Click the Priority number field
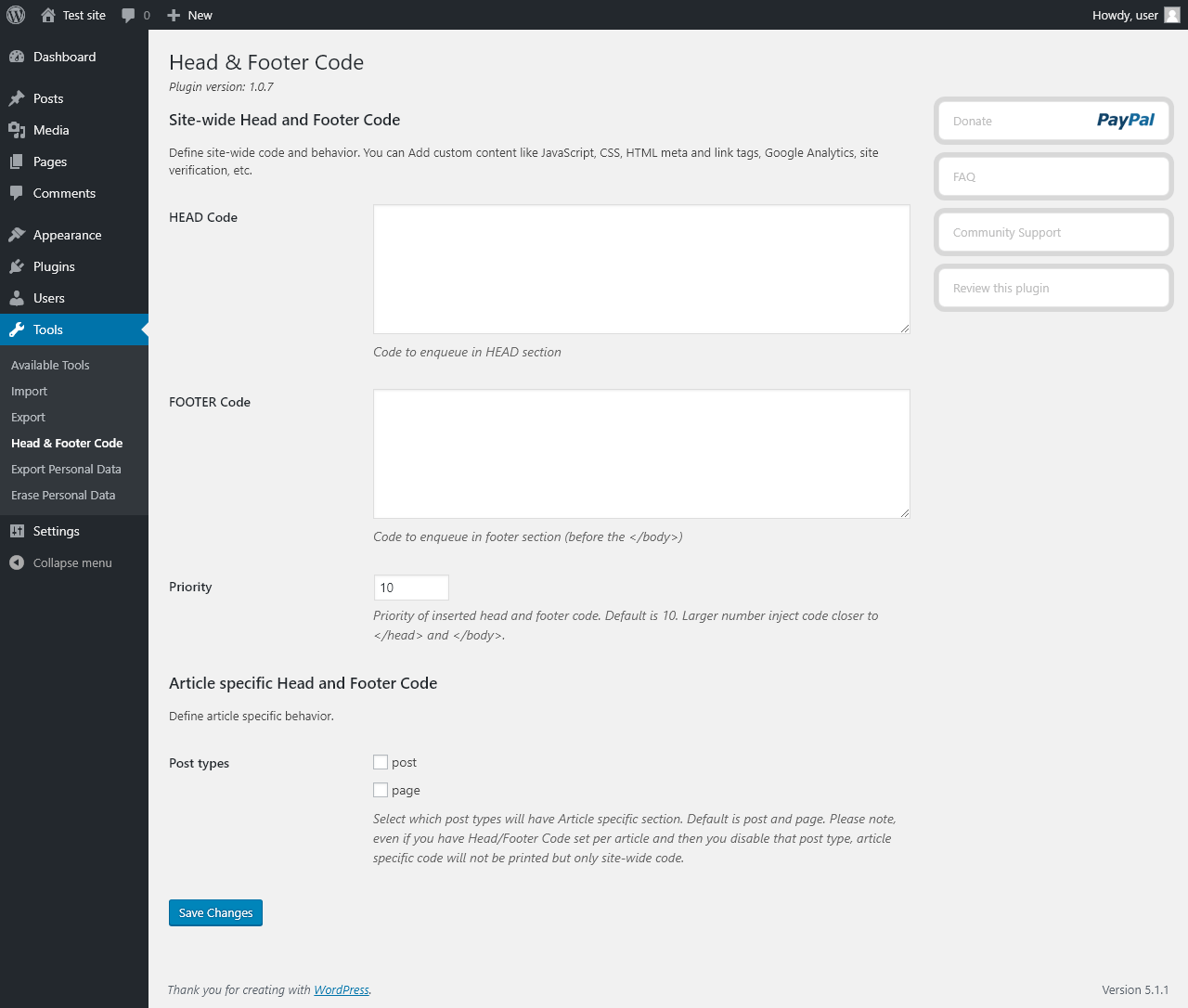The width and height of the screenshot is (1188, 1008). tap(411, 588)
